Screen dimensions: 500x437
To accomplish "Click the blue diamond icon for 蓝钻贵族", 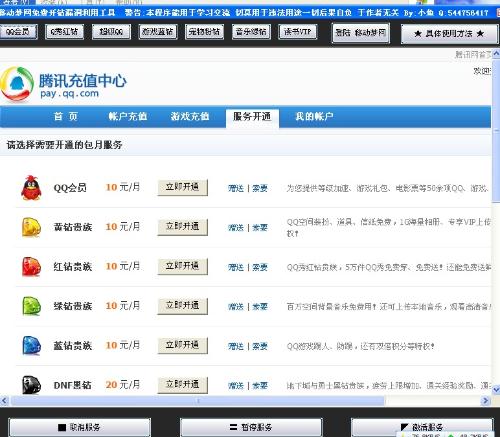I will coord(31,345).
